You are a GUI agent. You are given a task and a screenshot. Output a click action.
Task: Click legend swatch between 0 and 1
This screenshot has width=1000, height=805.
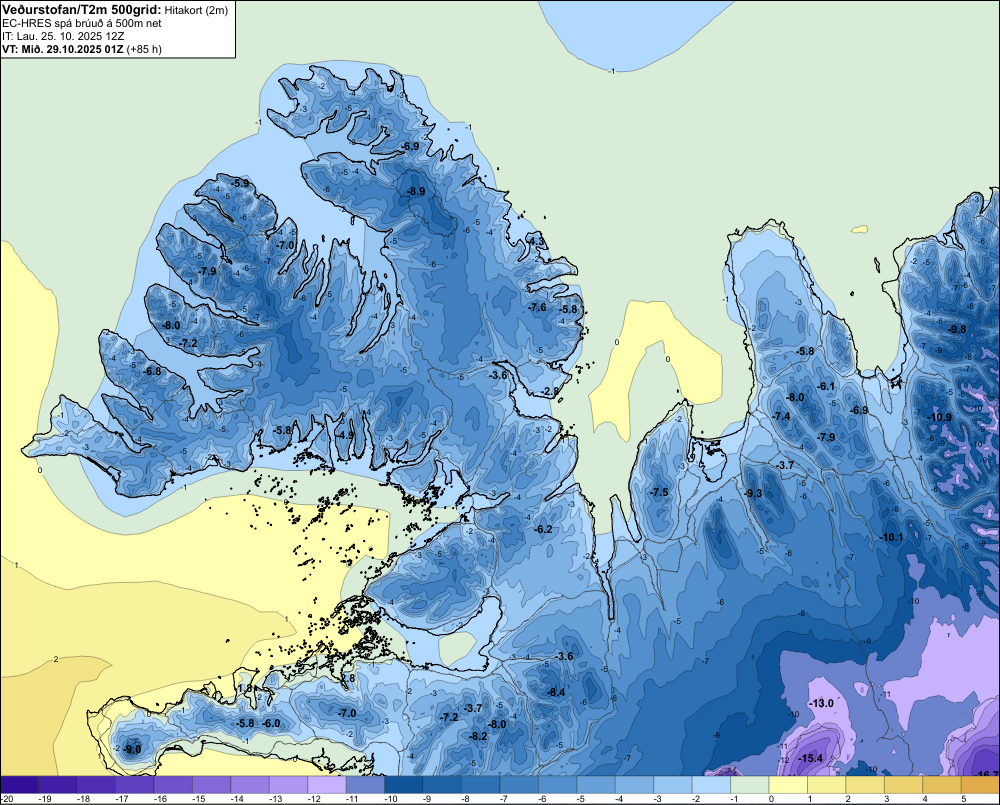pos(788,784)
